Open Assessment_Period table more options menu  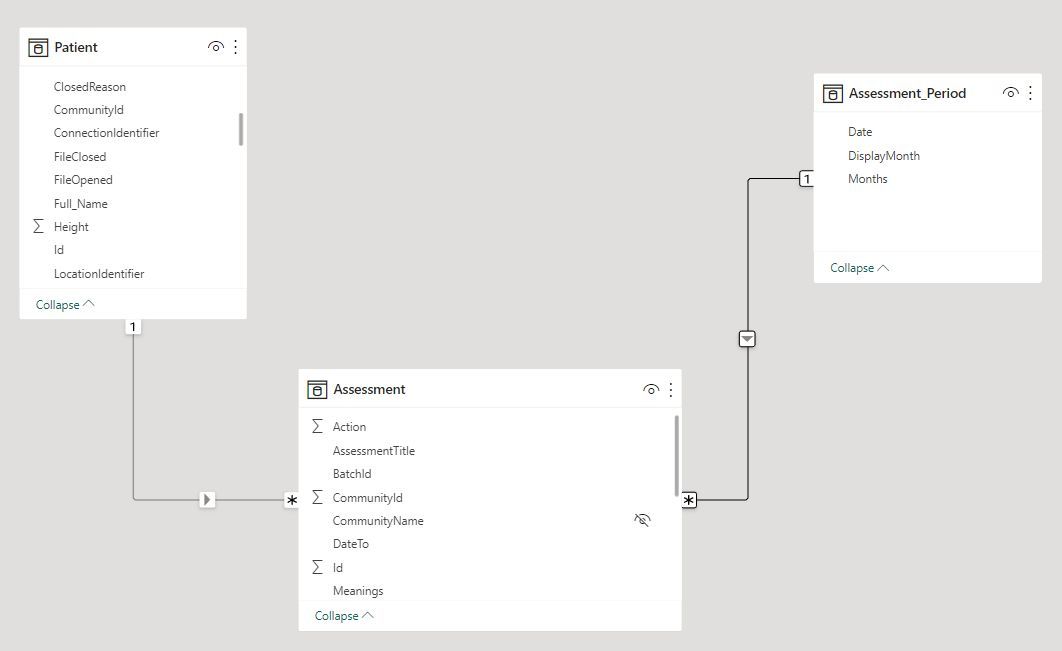[1030, 93]
